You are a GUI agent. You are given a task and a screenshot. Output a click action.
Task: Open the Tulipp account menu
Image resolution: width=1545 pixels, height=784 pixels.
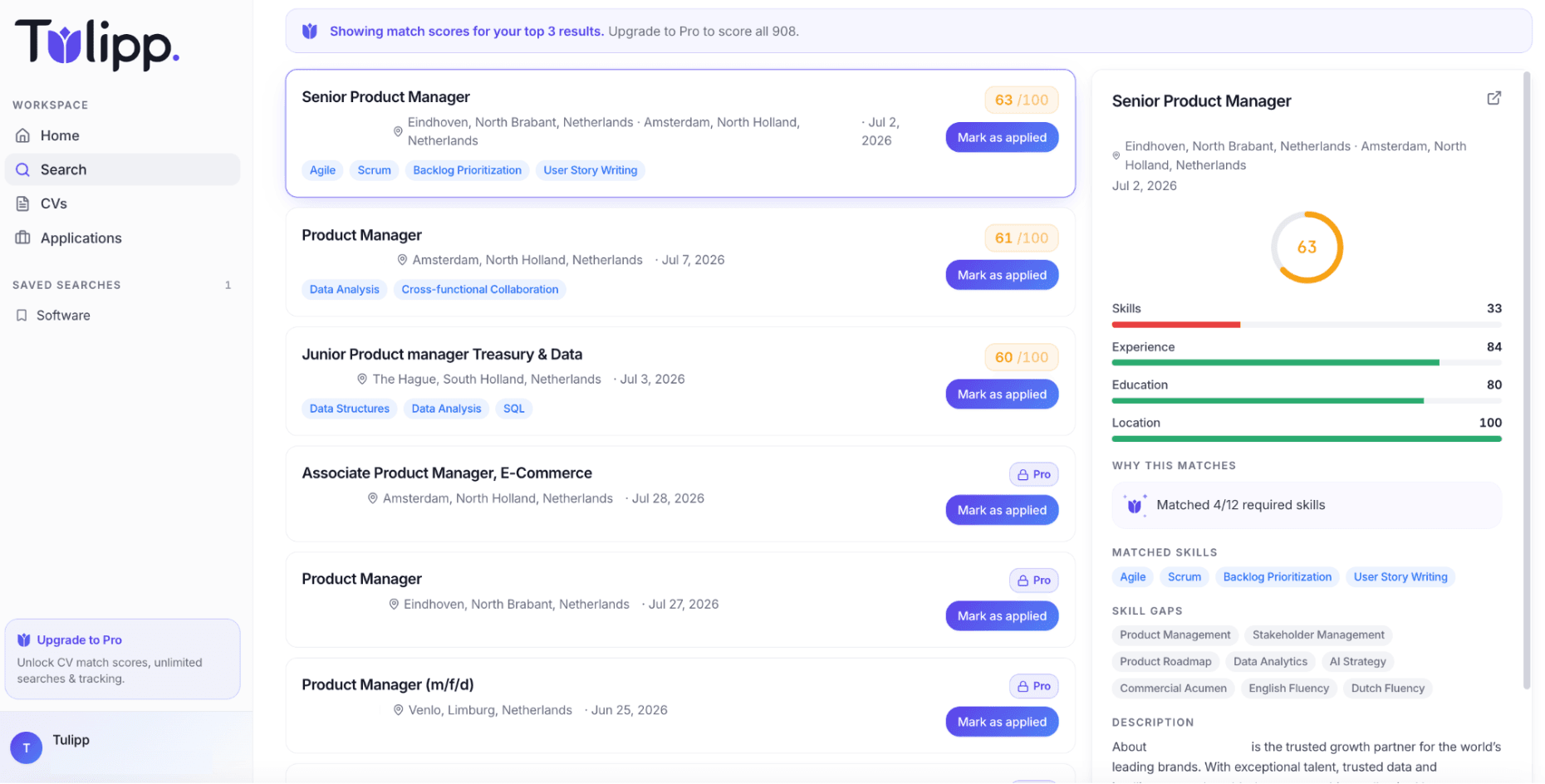(126, 747)
